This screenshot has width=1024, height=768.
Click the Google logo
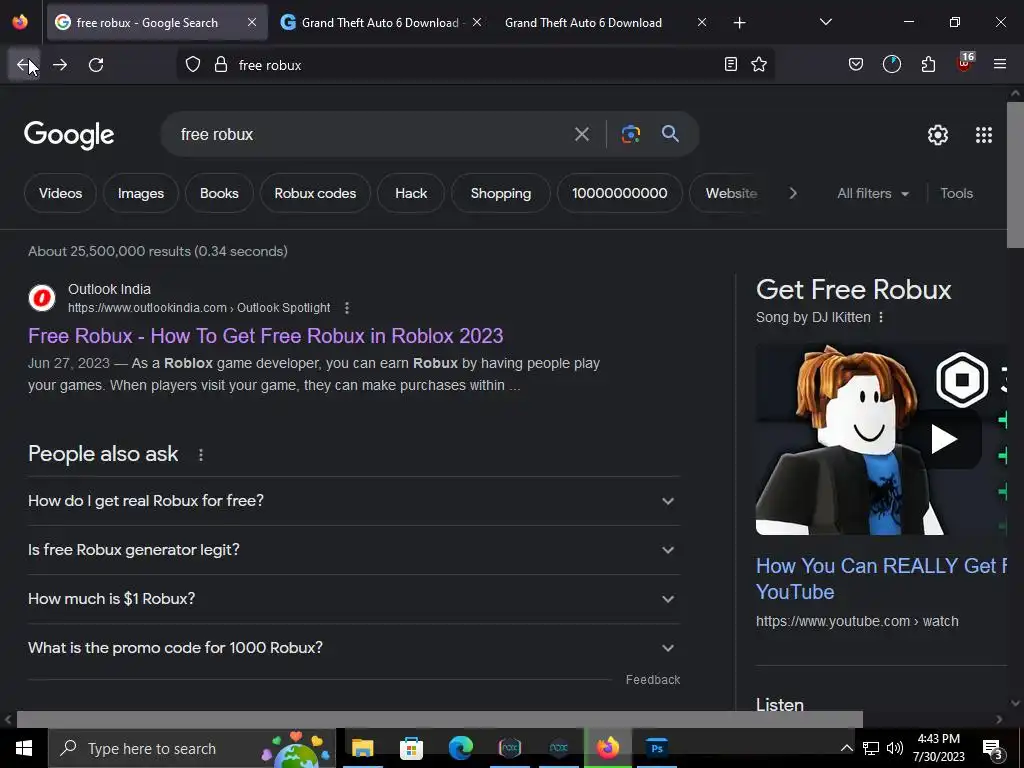[69, 135]
